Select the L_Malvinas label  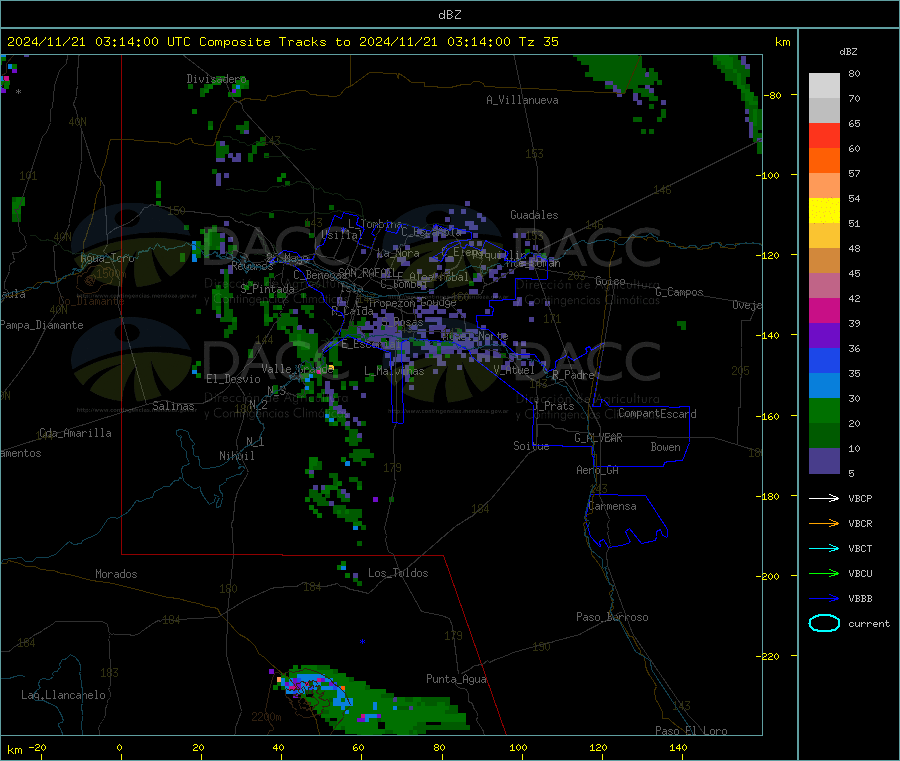pyautogui.click(x=394, y=371)
